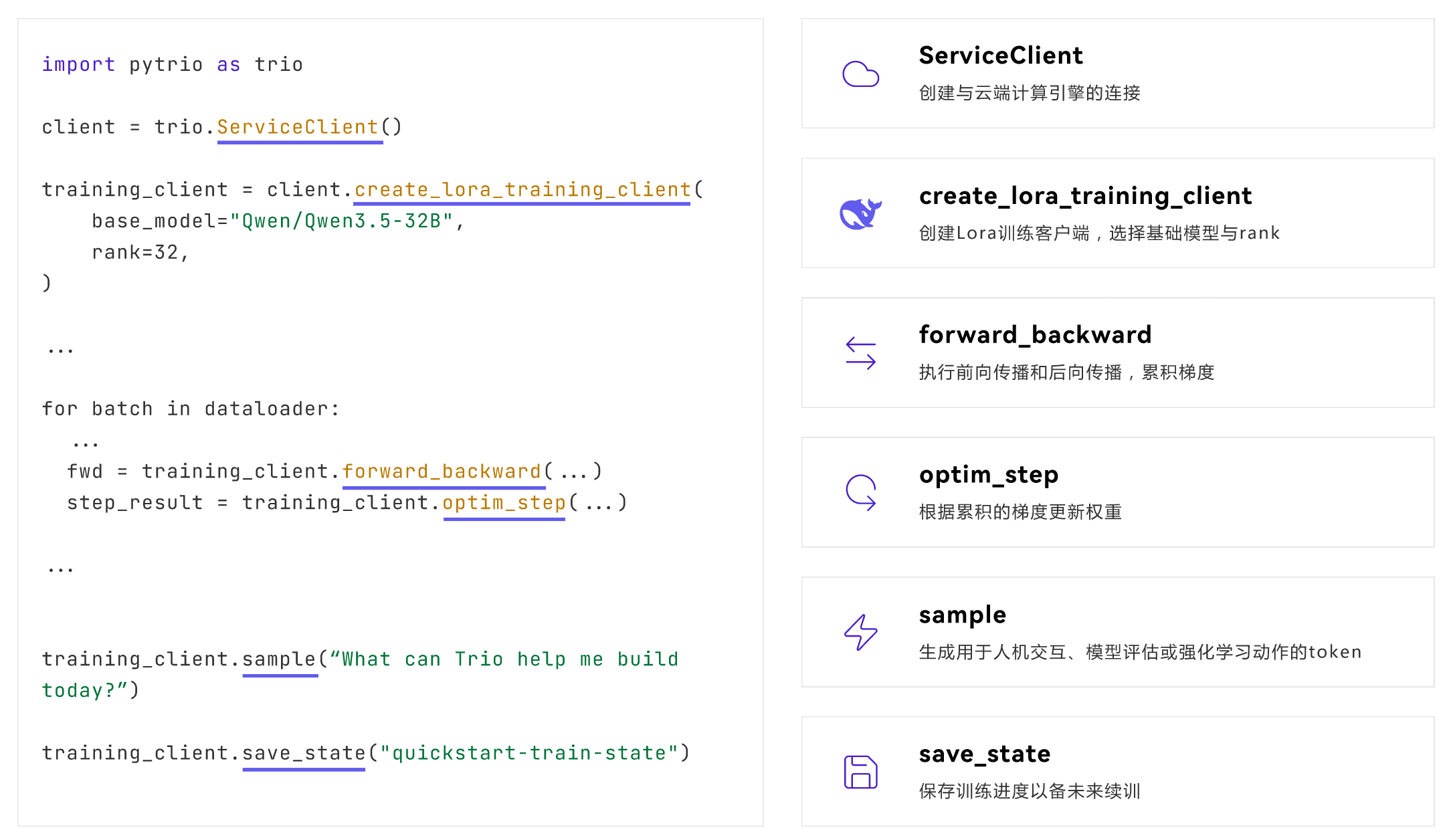Choose the optim_step card heading
Image resolution: width=1449 pixels, height=840 pixels.
[988, 475]
